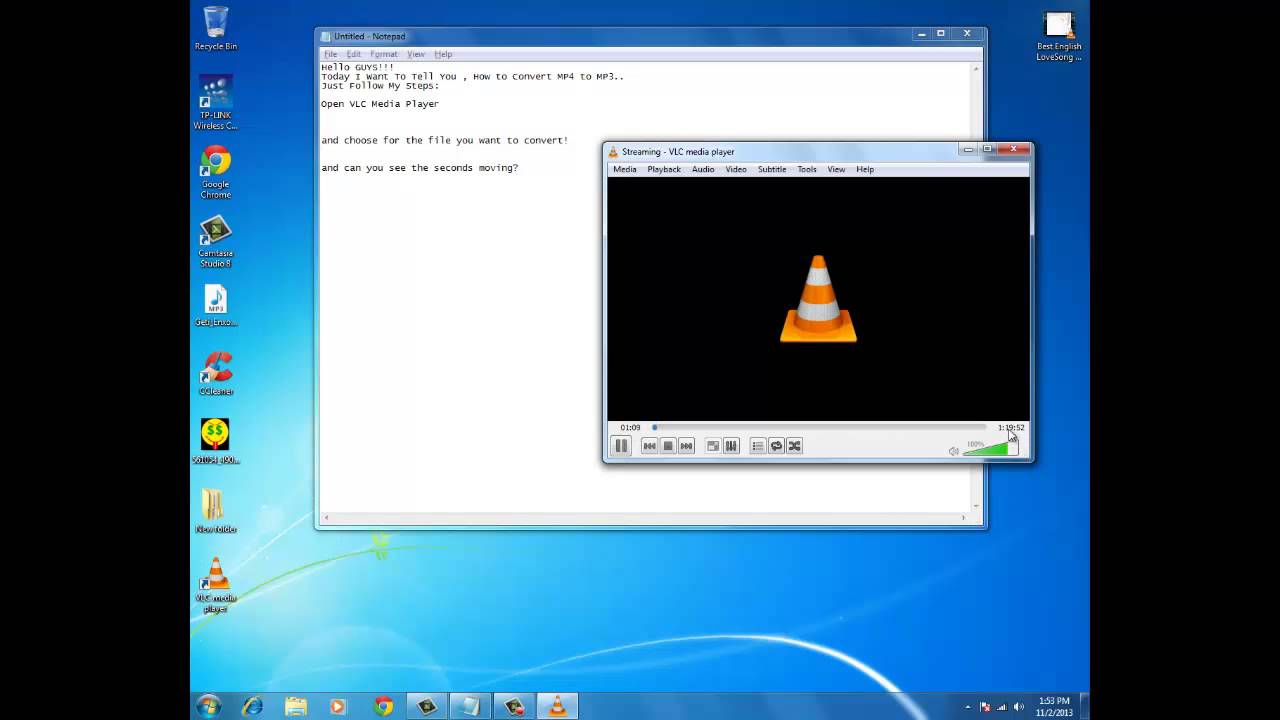
Task: Stop playback in VLC
Action: 668,446
